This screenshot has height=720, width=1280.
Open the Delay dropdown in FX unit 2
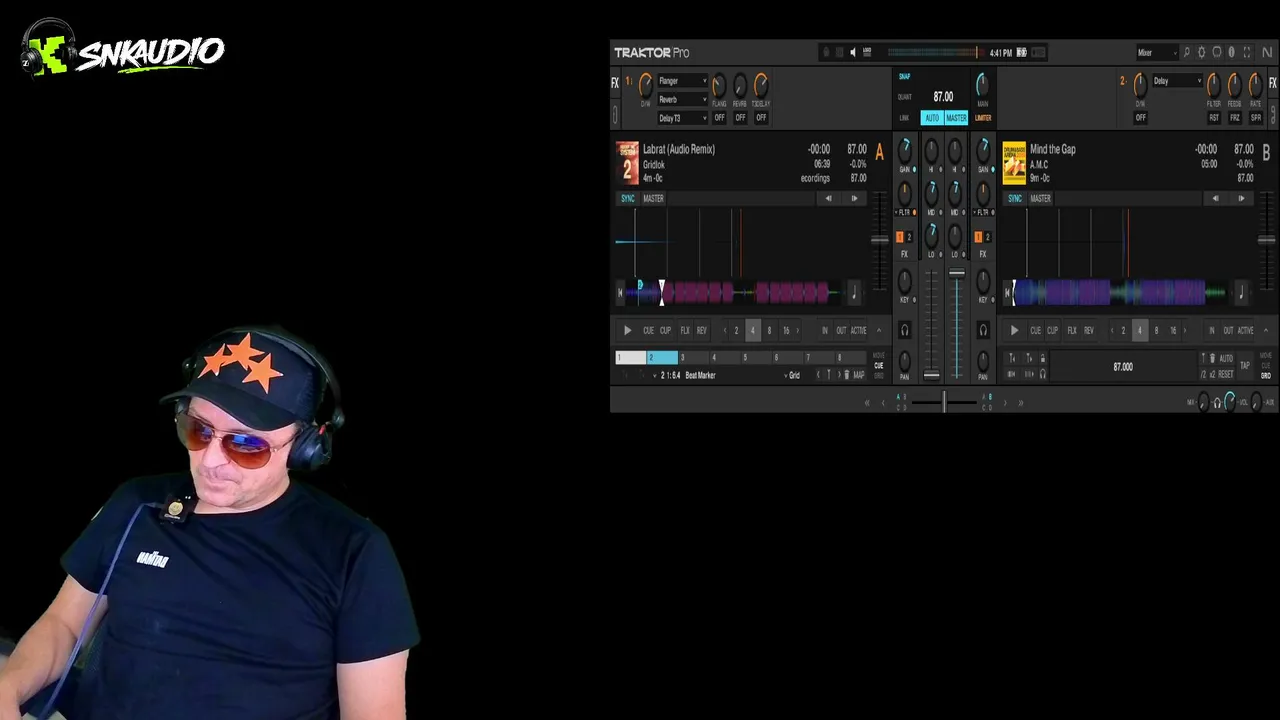(x=1177, y=81)
